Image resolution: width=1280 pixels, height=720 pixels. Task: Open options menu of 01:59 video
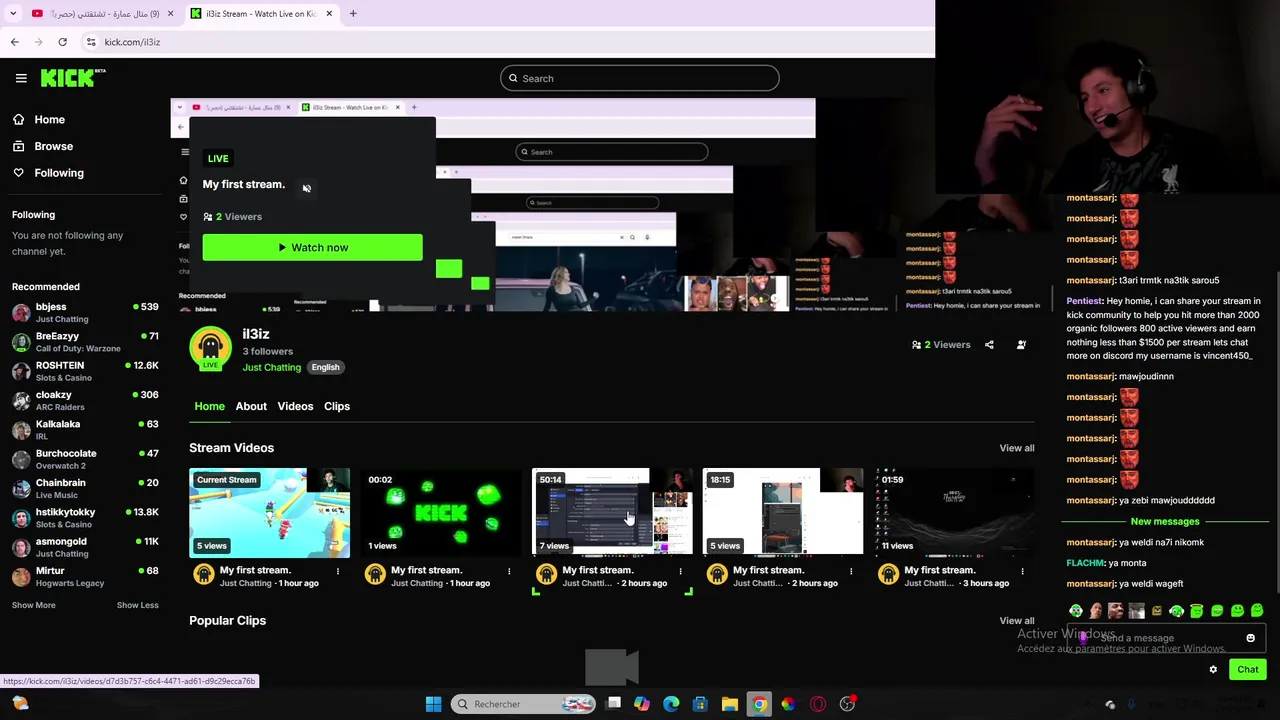pos(1022,572)
